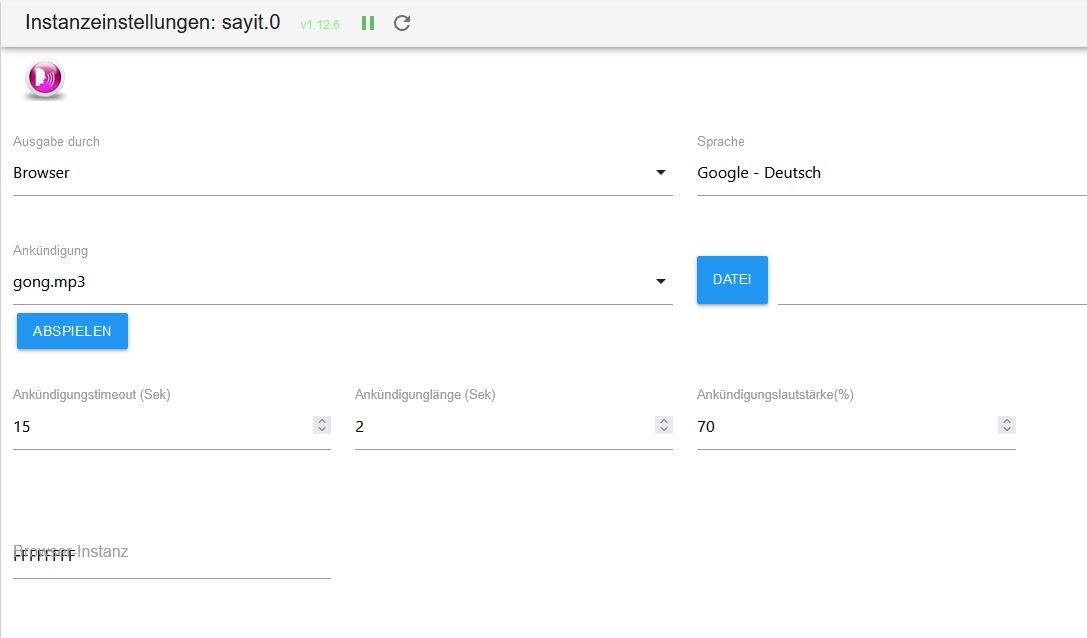Pause the sayit.0 instance

coord(368,23)
